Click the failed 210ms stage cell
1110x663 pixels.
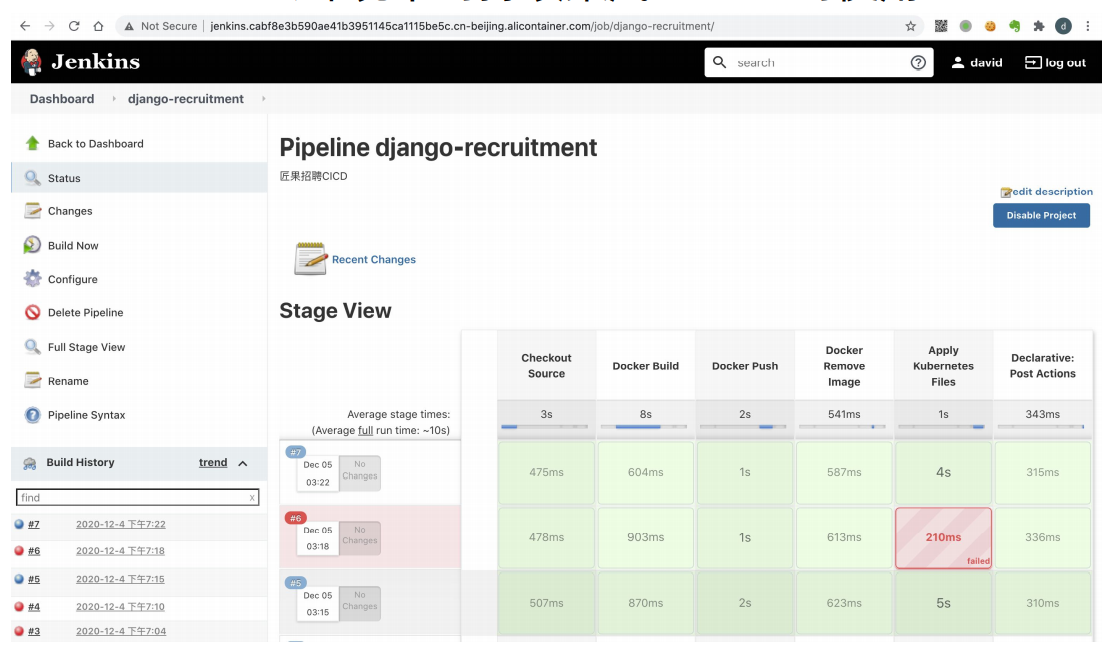tap(942, 538)
